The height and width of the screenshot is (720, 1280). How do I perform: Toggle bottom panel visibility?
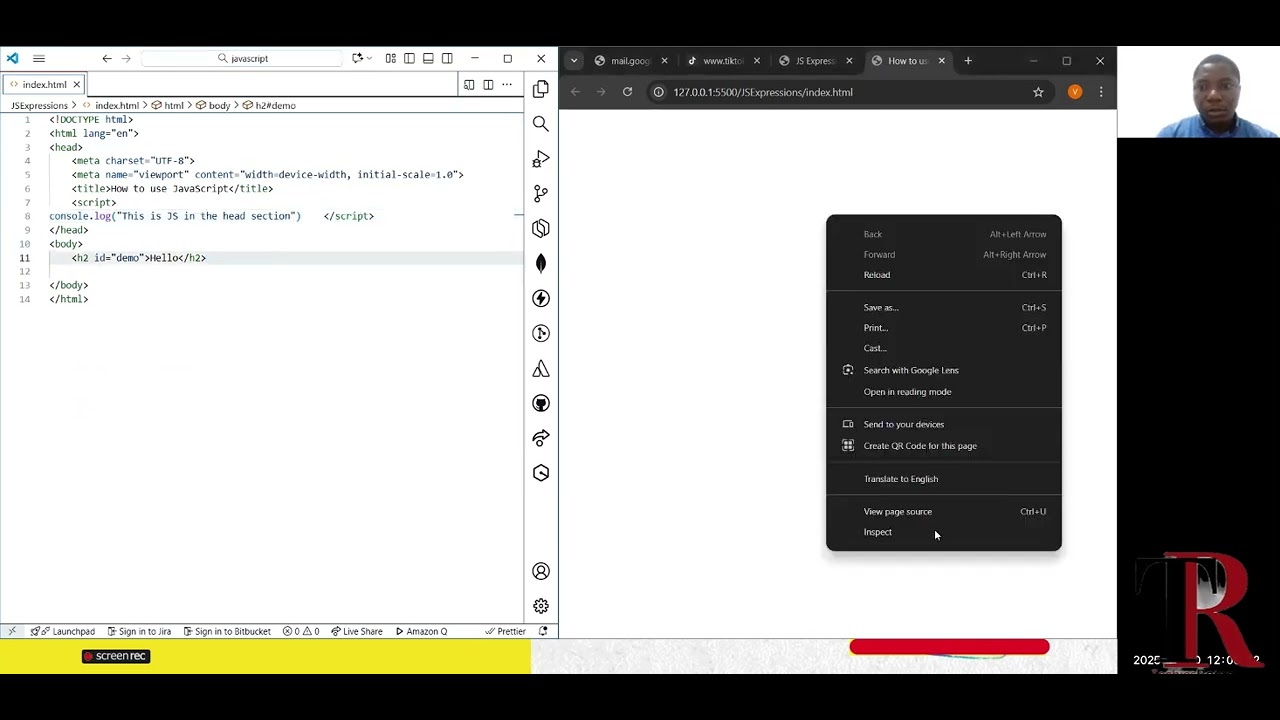(x=428, y=59)
